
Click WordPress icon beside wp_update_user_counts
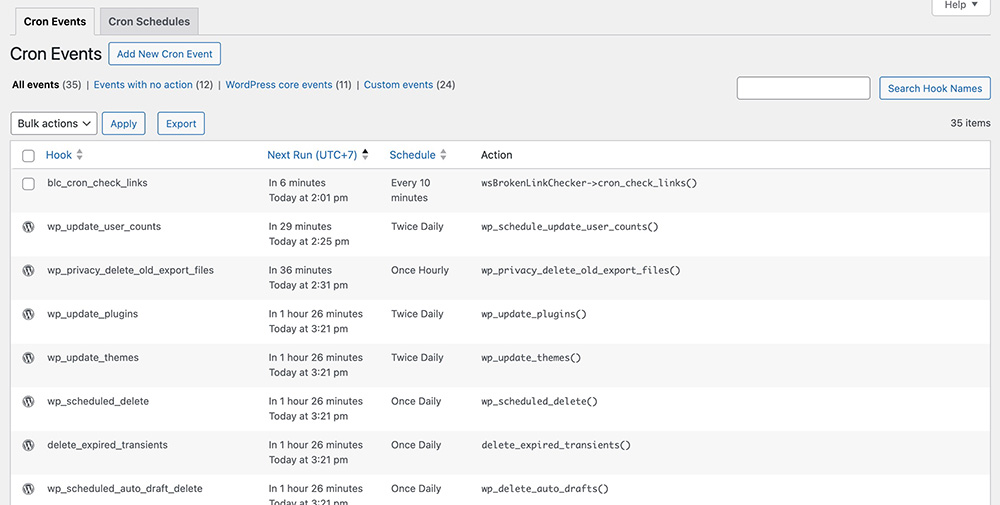28,226
